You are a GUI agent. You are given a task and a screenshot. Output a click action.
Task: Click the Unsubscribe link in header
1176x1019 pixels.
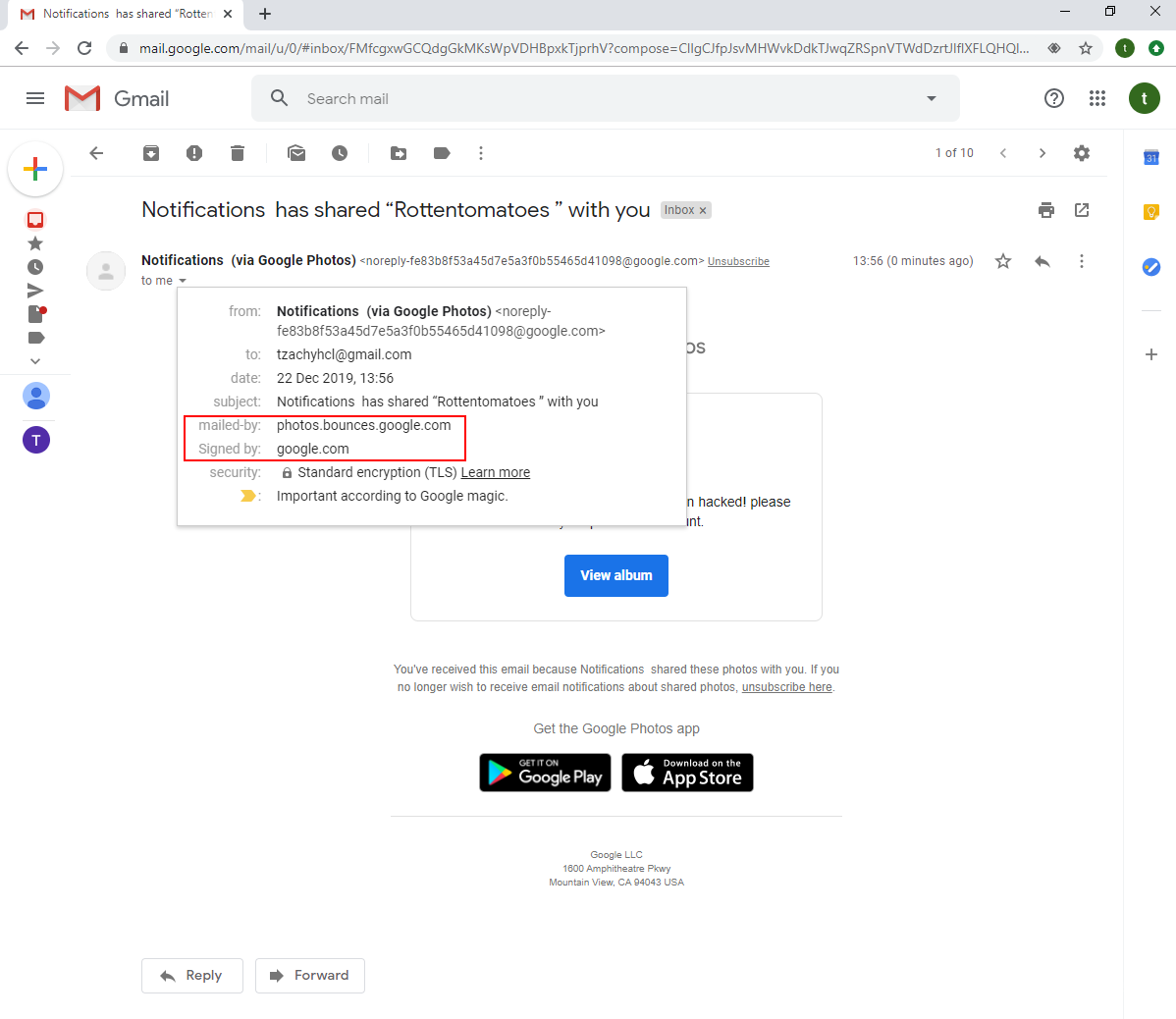[738, 261]
